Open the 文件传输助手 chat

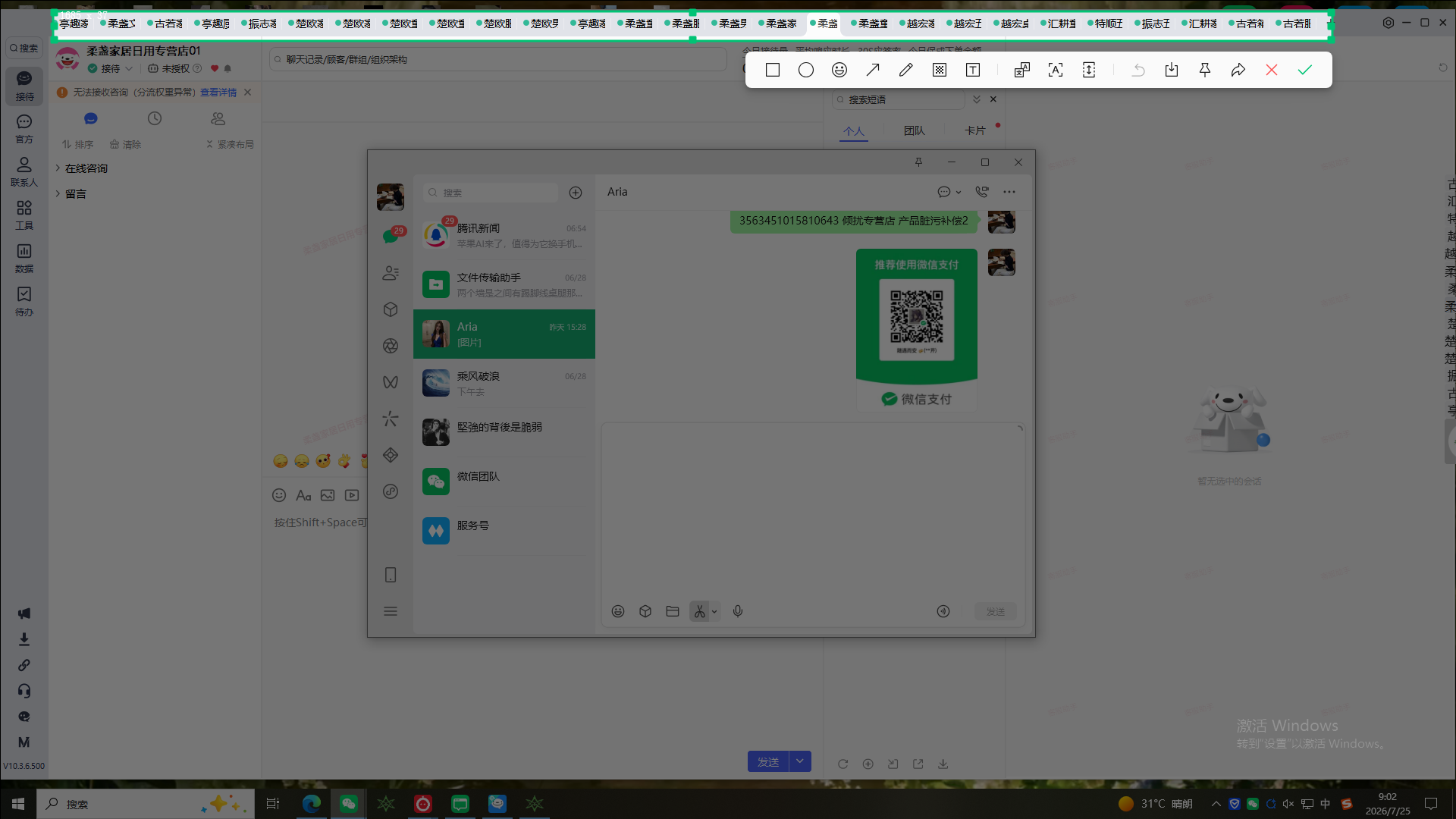click(504, 284)
